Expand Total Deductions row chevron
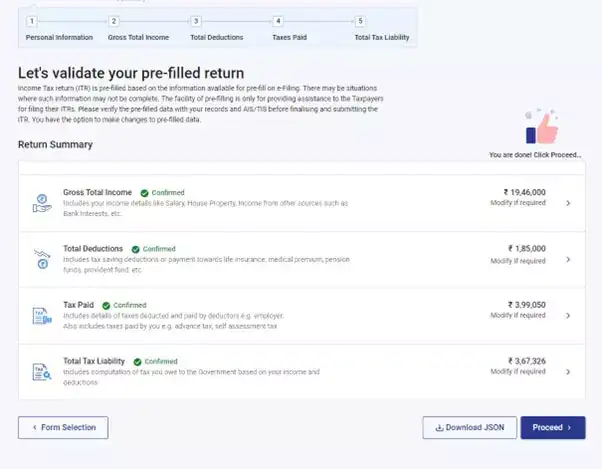The width and height of the screenshot is (602, 469). (x=568, y=259)
